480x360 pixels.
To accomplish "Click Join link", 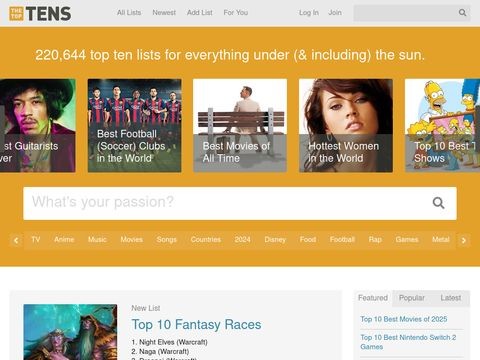I will click(335, 13).
